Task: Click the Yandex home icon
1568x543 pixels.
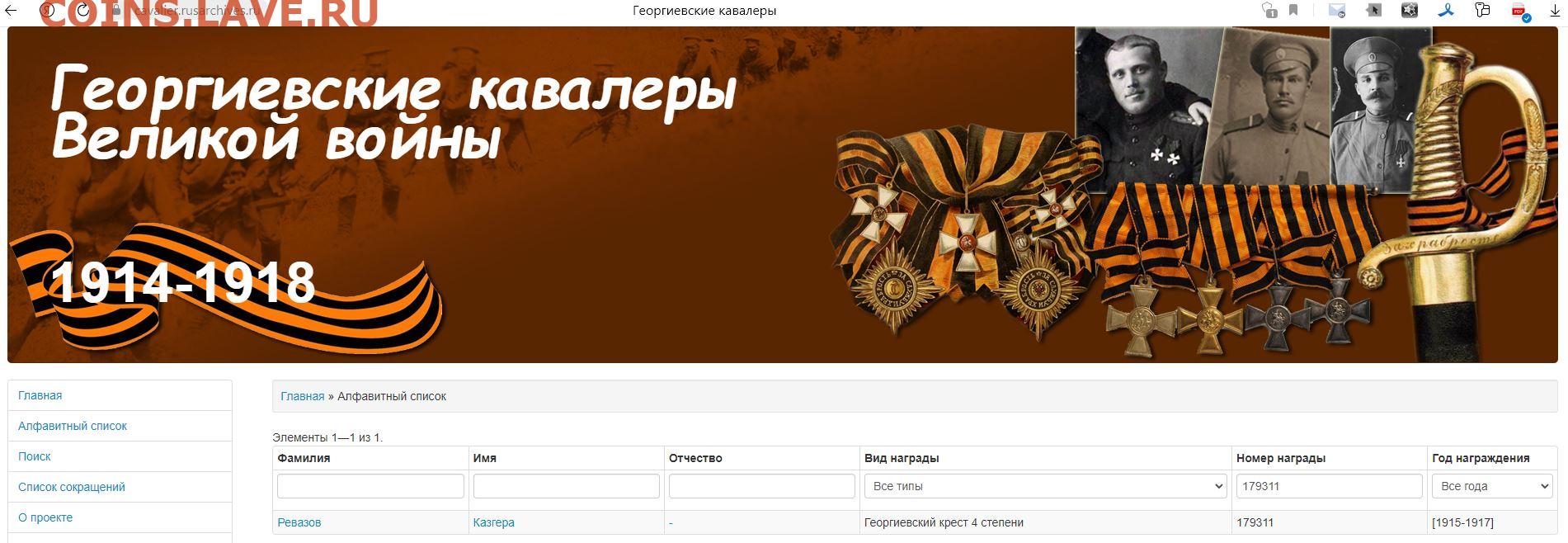Action: pyautogui.click(x=47, y=11)
